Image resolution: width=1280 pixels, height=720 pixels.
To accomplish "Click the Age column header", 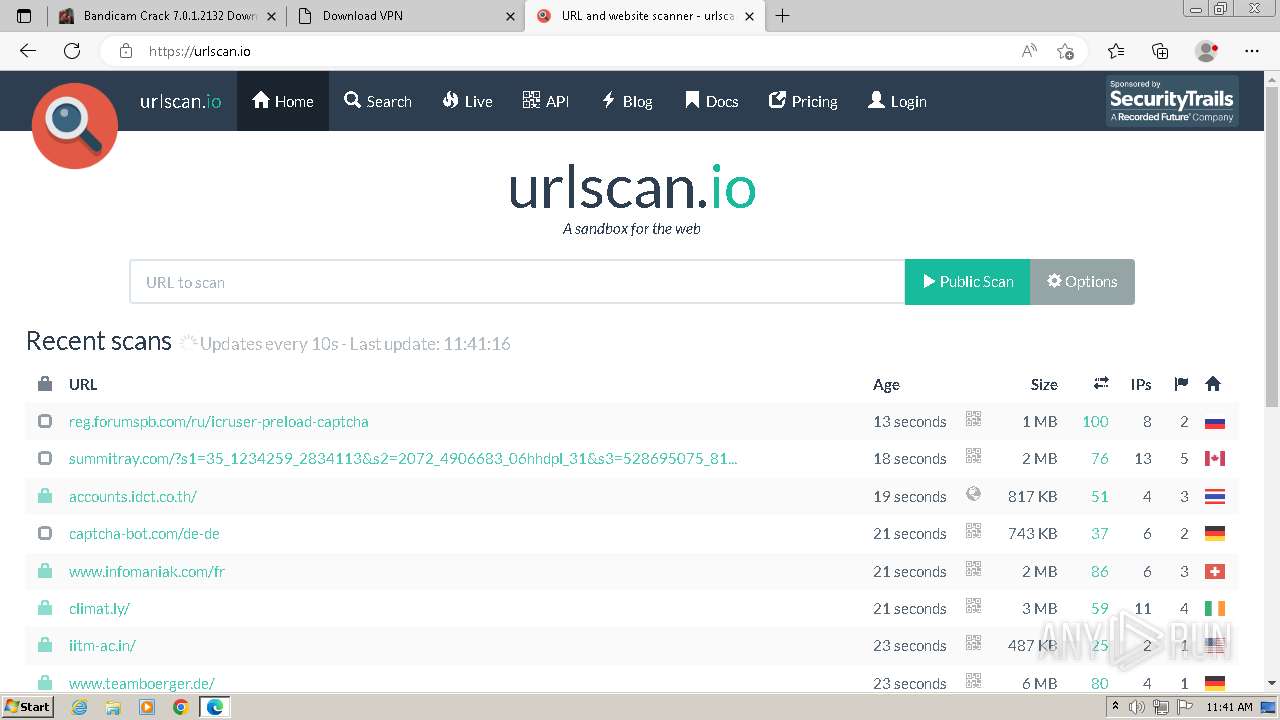I will [886, 384].
